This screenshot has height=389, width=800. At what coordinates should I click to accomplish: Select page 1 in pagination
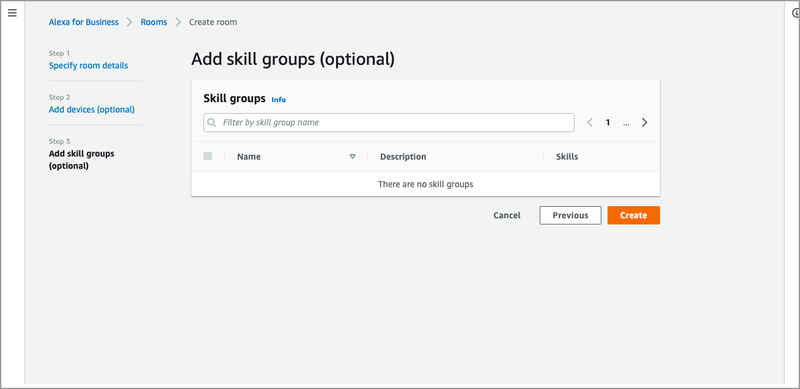pyautogui.click(x=608, y=123)
